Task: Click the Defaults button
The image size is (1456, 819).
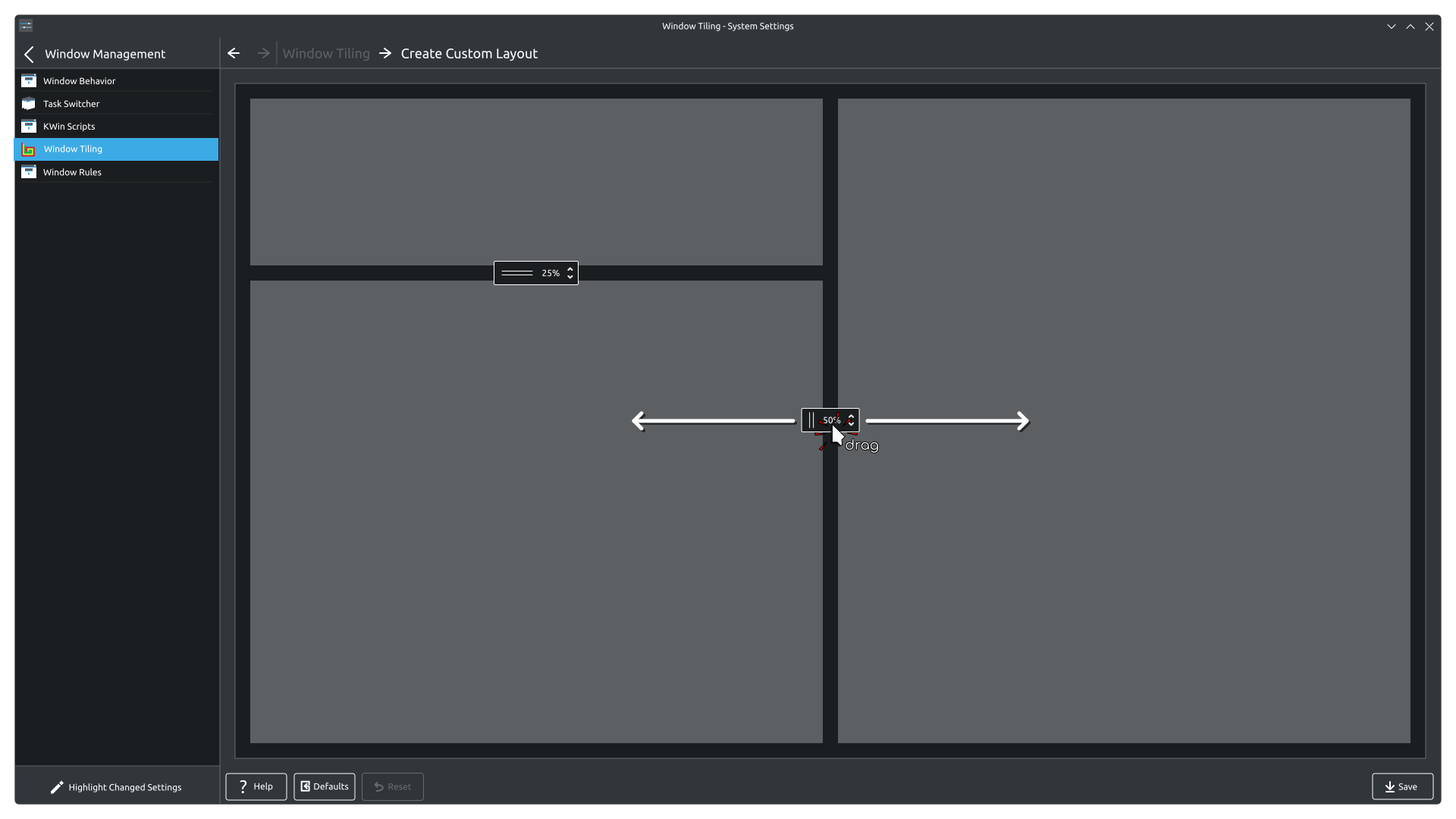Action: pos(324,786)
